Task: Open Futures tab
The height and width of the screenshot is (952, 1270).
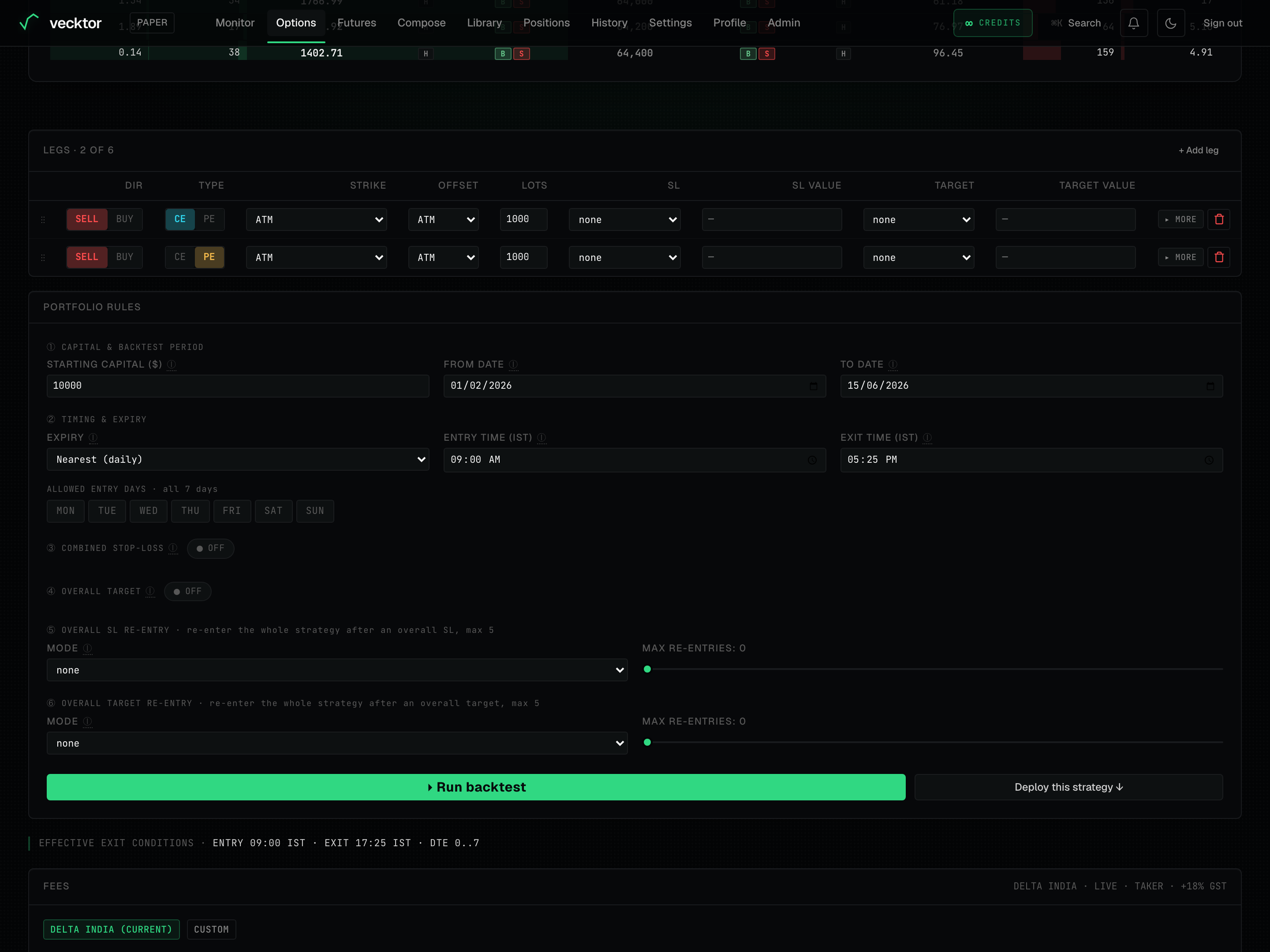Action: tap(357, 23)
